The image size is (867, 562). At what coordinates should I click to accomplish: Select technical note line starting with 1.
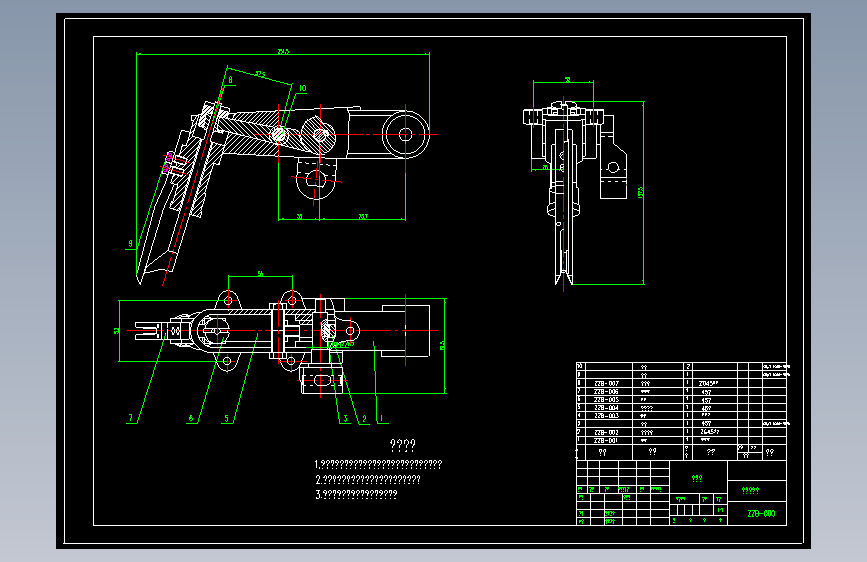click(x=378, y=464)
